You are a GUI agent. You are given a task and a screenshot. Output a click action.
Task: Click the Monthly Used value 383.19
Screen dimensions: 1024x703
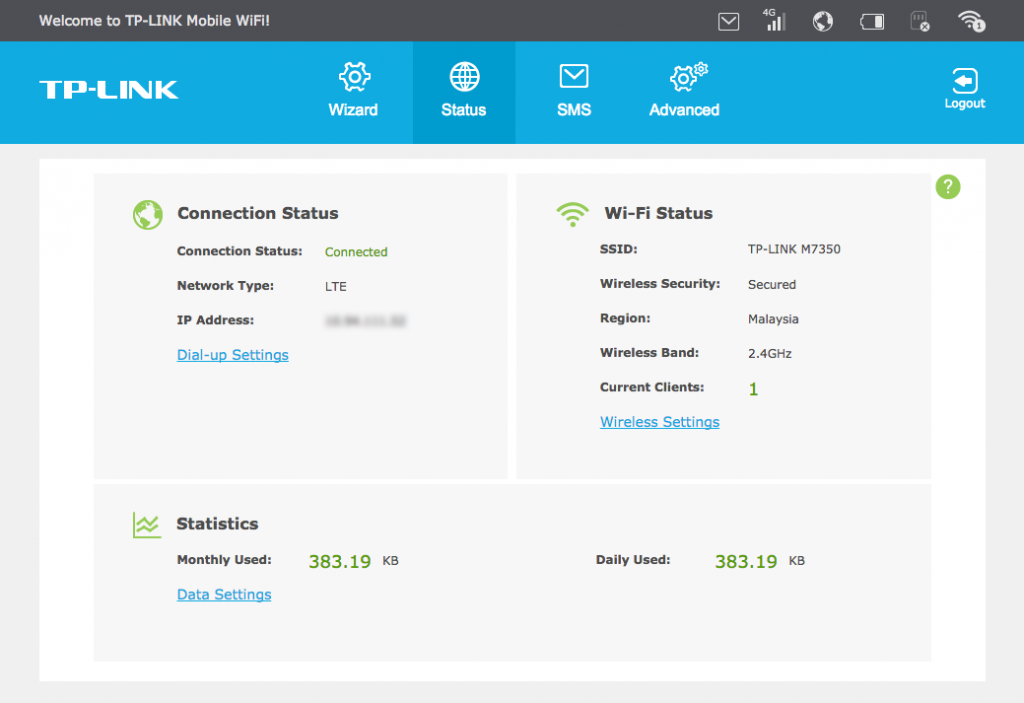(340, 561)
